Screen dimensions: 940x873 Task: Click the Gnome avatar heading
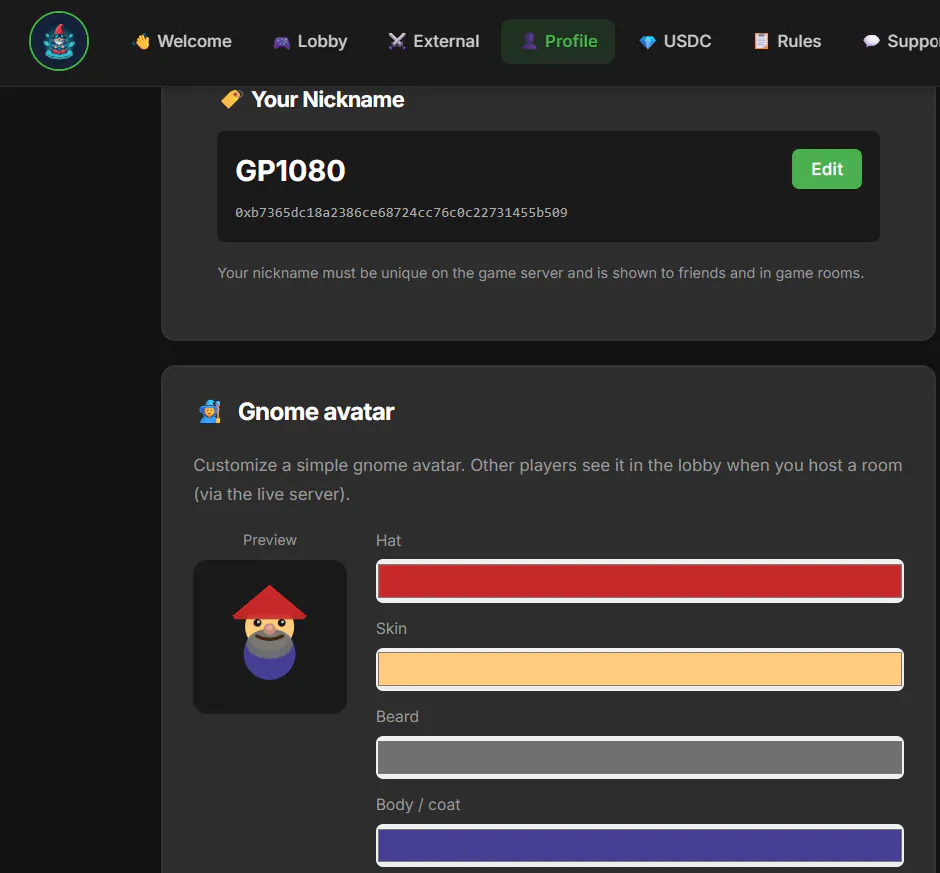coord(316,412)
